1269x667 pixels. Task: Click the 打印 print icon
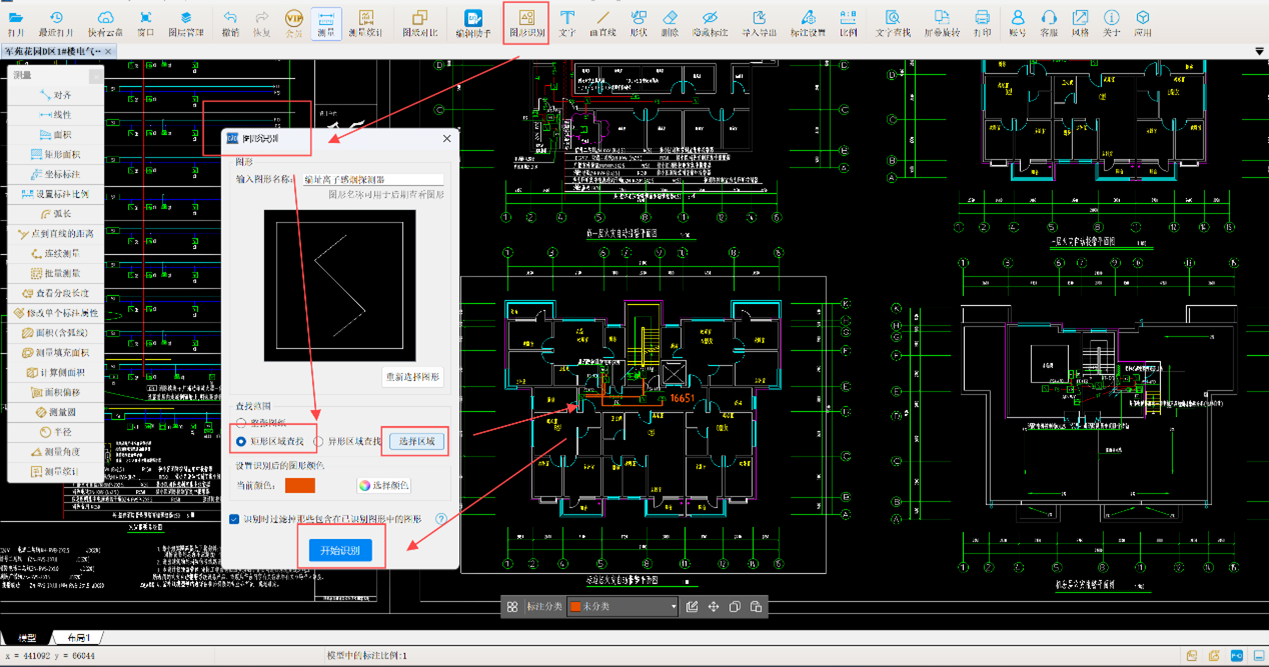coord(982,22)
